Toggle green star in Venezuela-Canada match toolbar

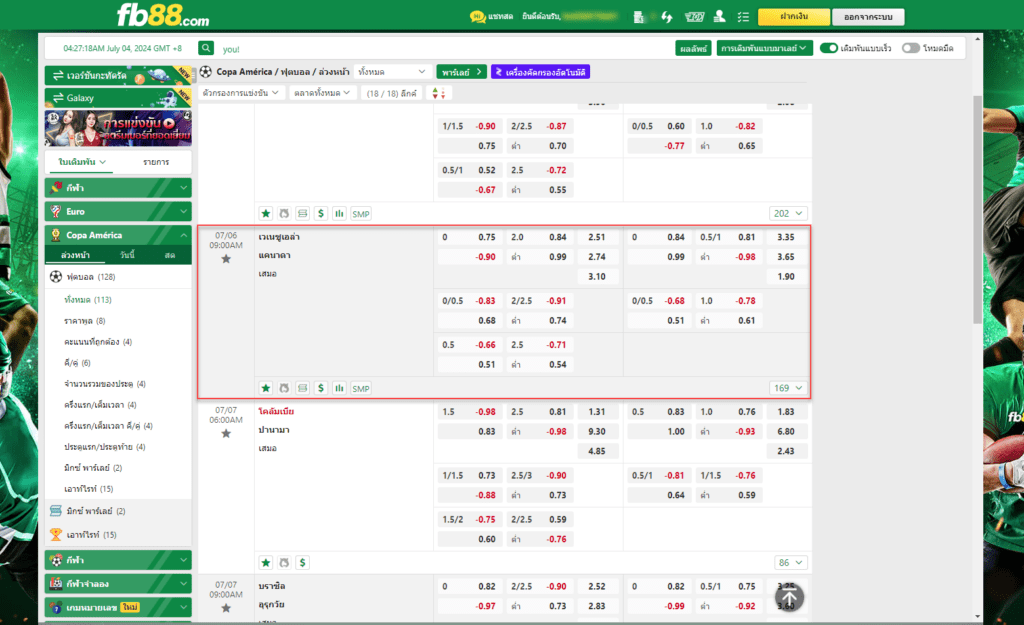point(266,388)
